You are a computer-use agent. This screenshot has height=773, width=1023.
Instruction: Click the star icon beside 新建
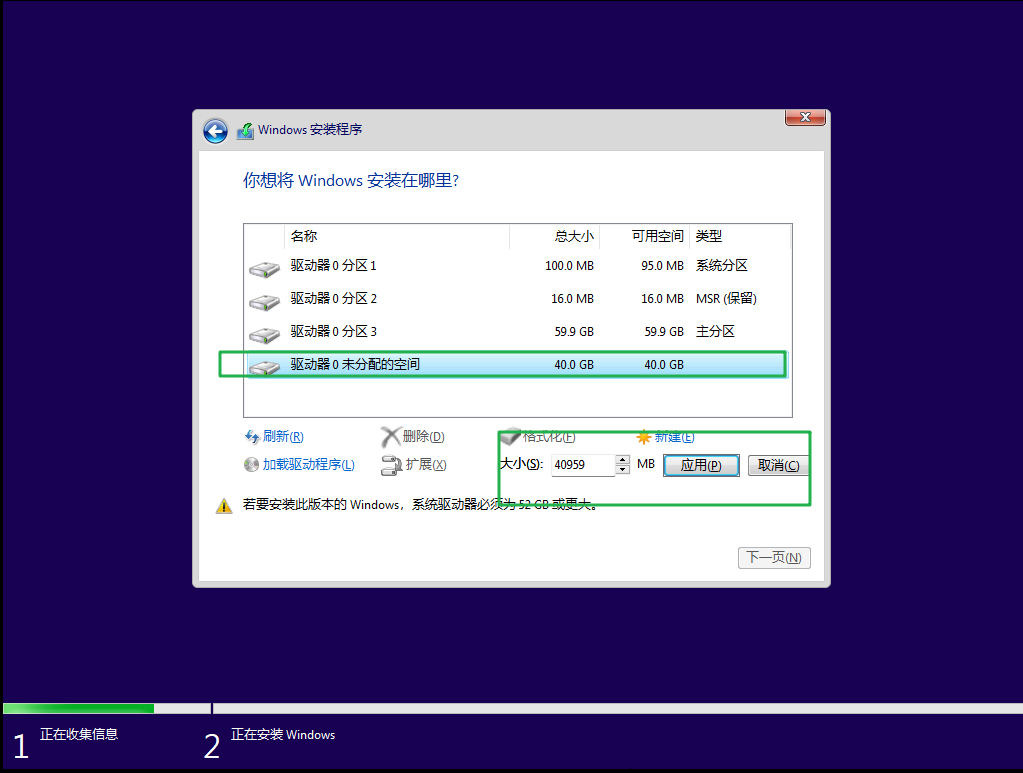[644, 437]
